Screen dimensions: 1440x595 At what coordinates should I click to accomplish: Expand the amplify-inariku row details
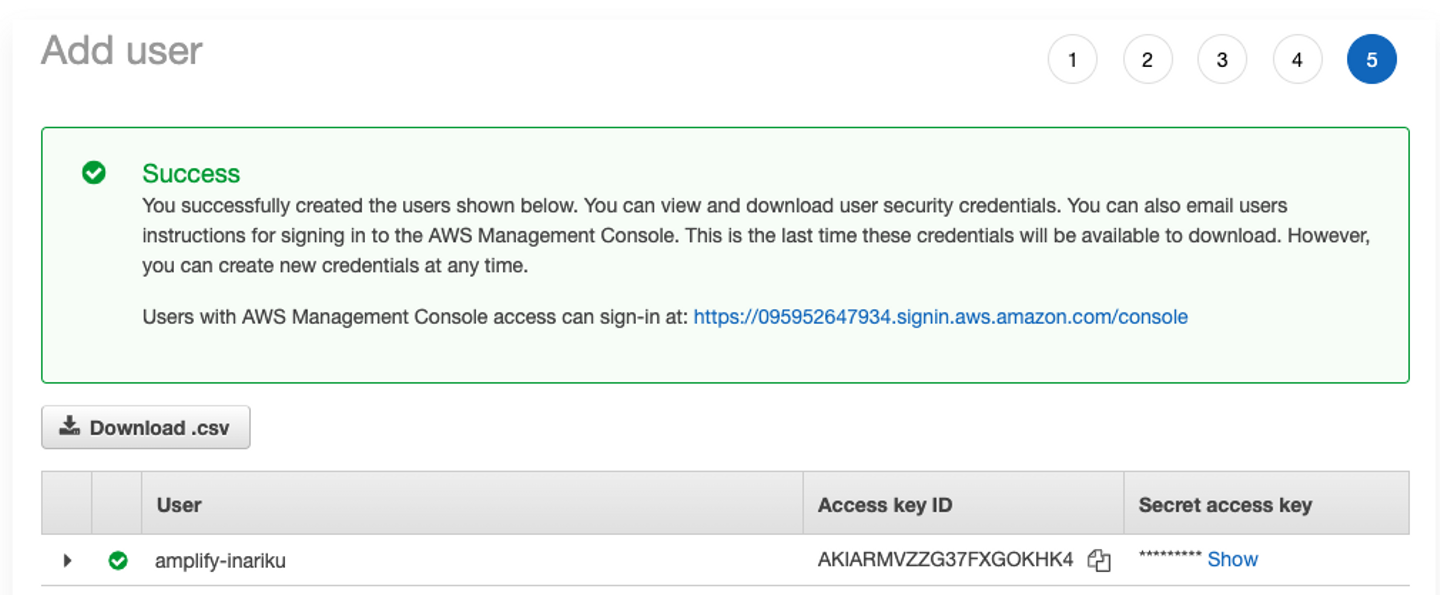(x=67, y=561)
